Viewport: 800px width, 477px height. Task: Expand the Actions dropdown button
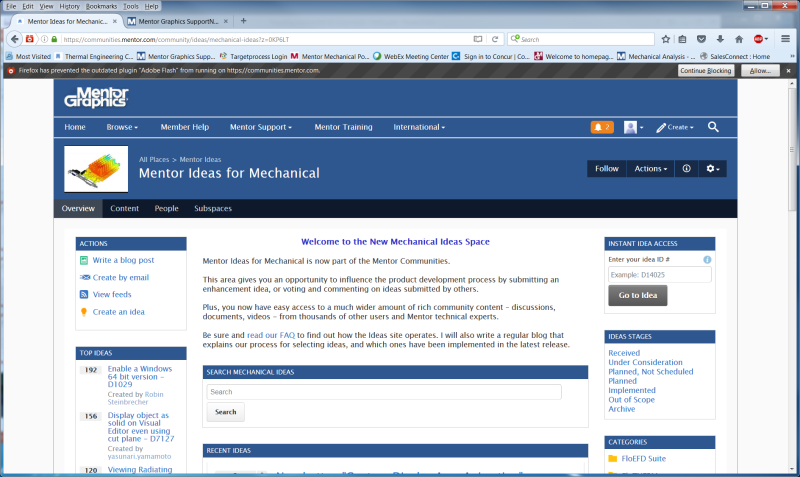651,169
